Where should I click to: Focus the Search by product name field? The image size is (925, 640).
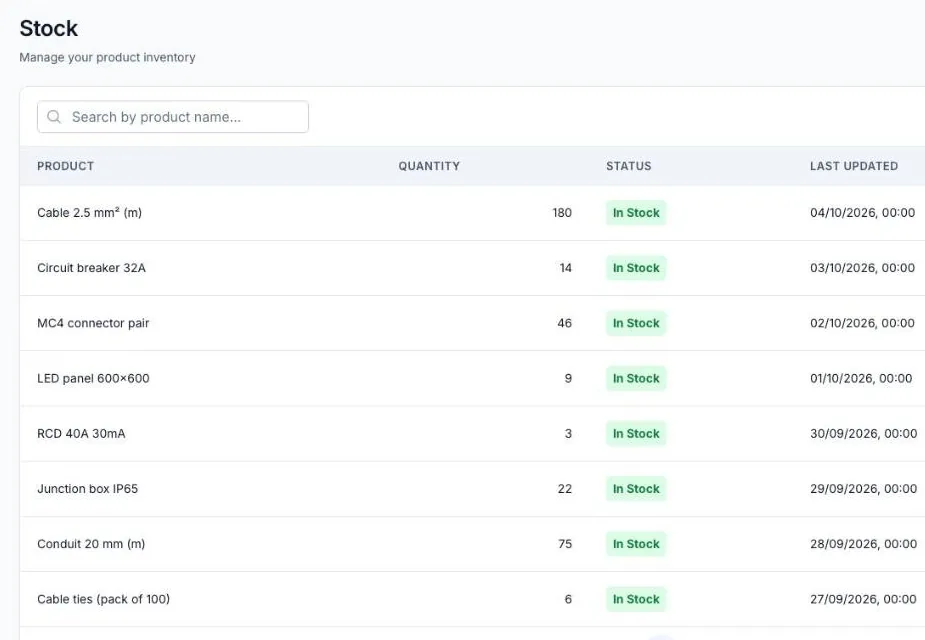coord(173,117)
